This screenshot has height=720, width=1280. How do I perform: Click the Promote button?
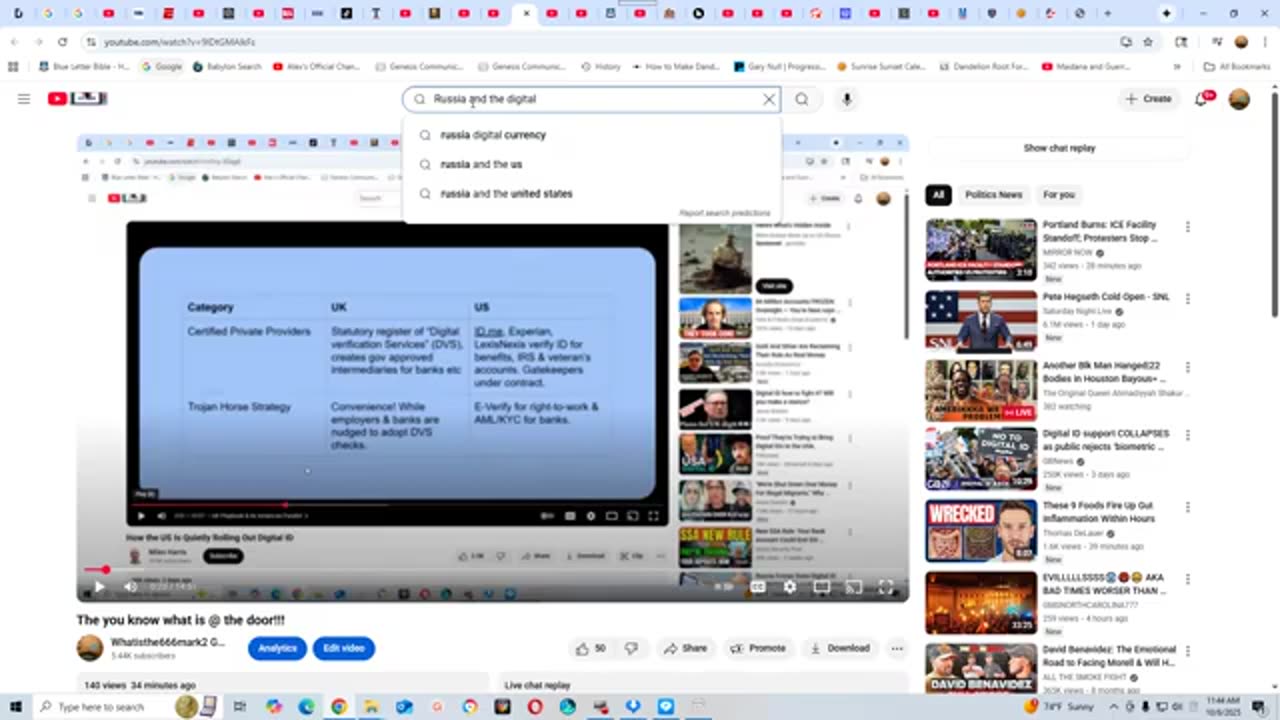tap(758, 648)
